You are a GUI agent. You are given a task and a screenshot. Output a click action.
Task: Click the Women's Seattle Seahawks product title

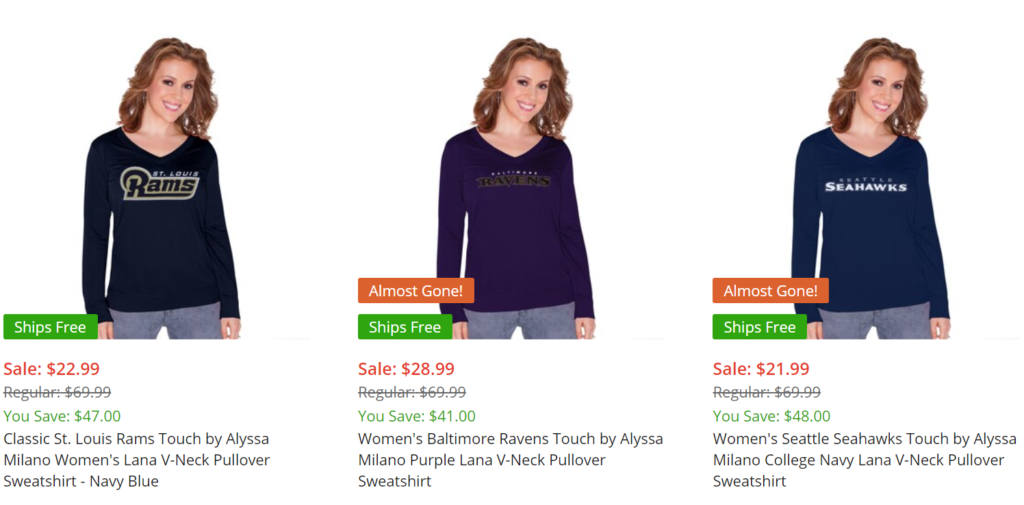[864, 460]
